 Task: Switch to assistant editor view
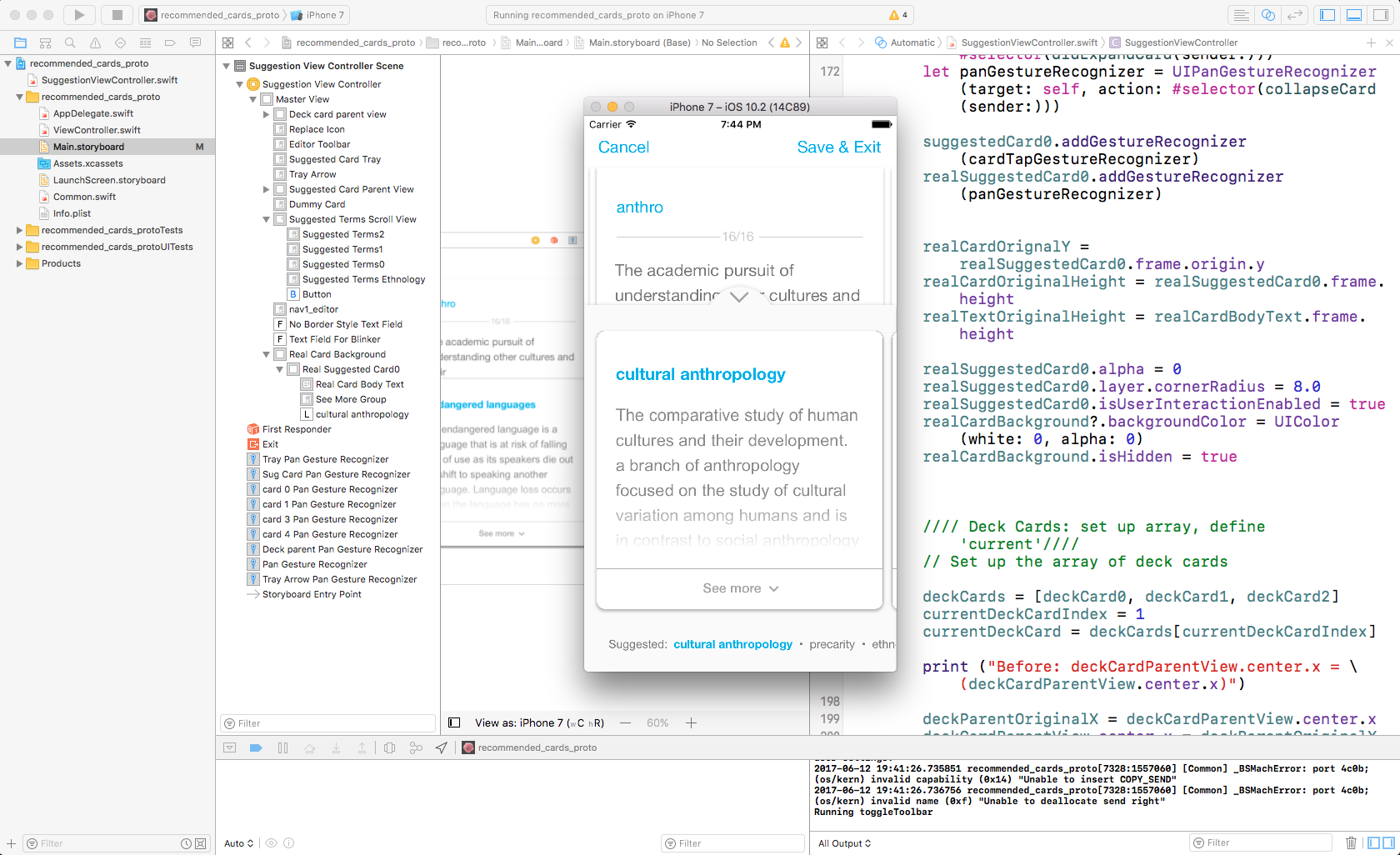tap(1268, 15)
